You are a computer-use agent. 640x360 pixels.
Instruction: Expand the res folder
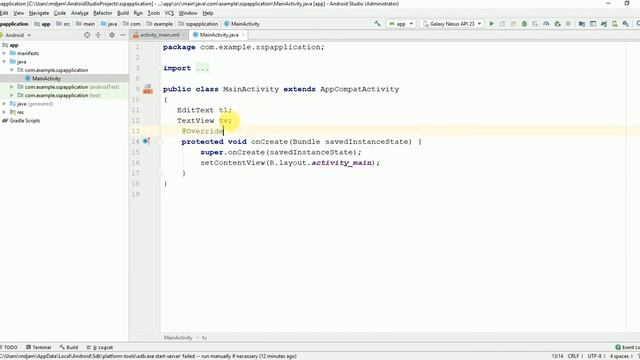tap(4, 112)
